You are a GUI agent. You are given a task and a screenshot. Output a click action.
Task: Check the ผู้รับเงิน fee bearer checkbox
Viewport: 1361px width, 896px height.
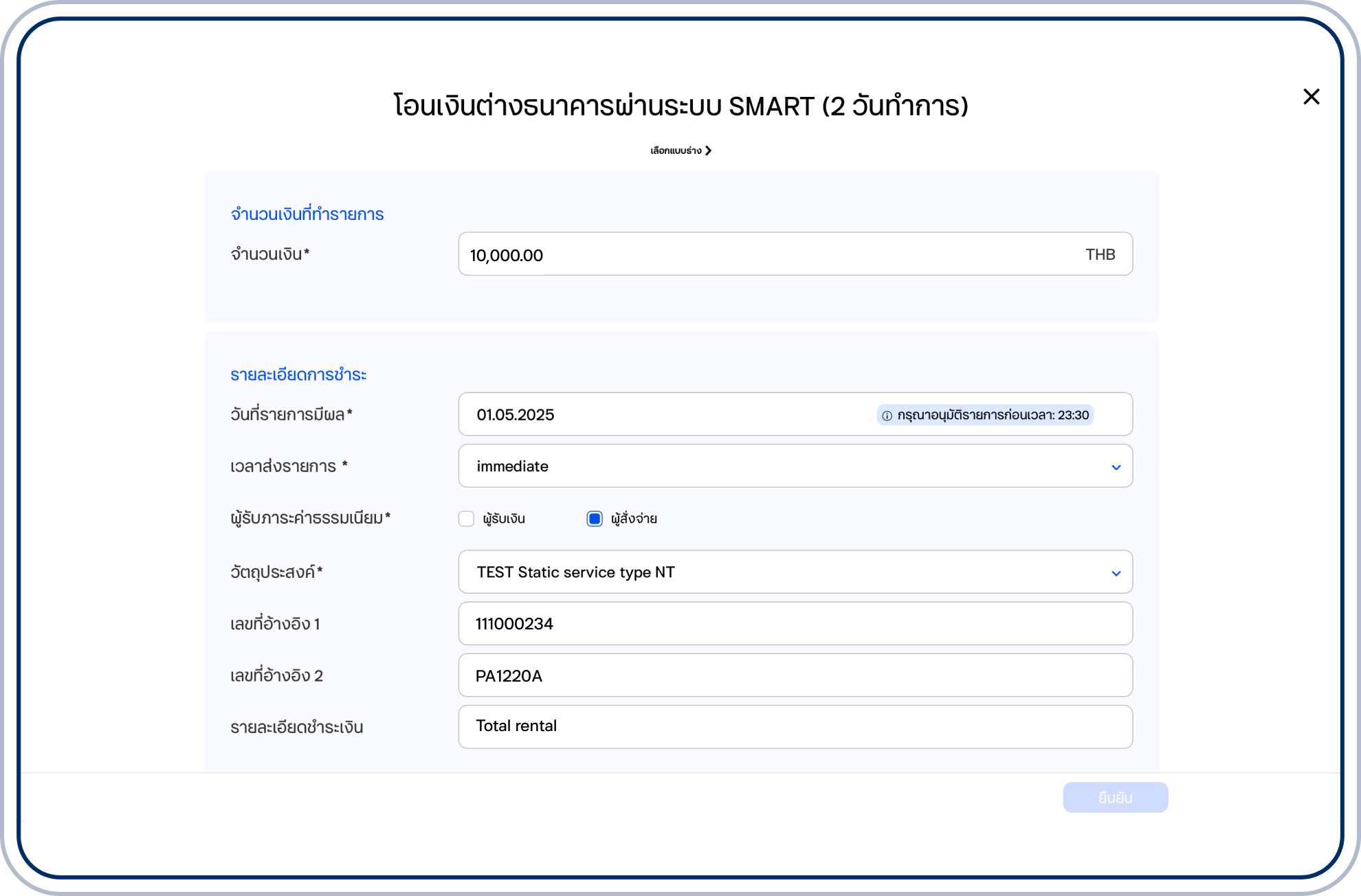tap(467, 519)
